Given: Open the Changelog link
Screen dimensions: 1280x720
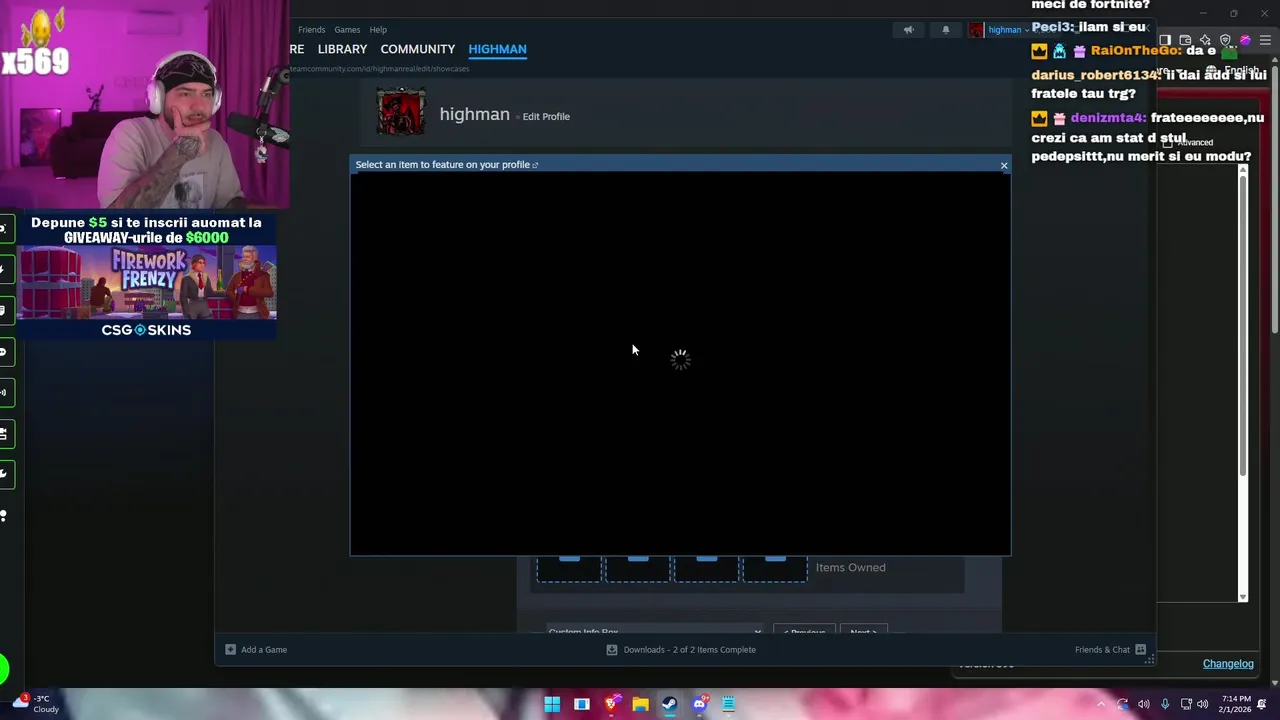Looking at the screenshot, I should (x=1228, y=664).
